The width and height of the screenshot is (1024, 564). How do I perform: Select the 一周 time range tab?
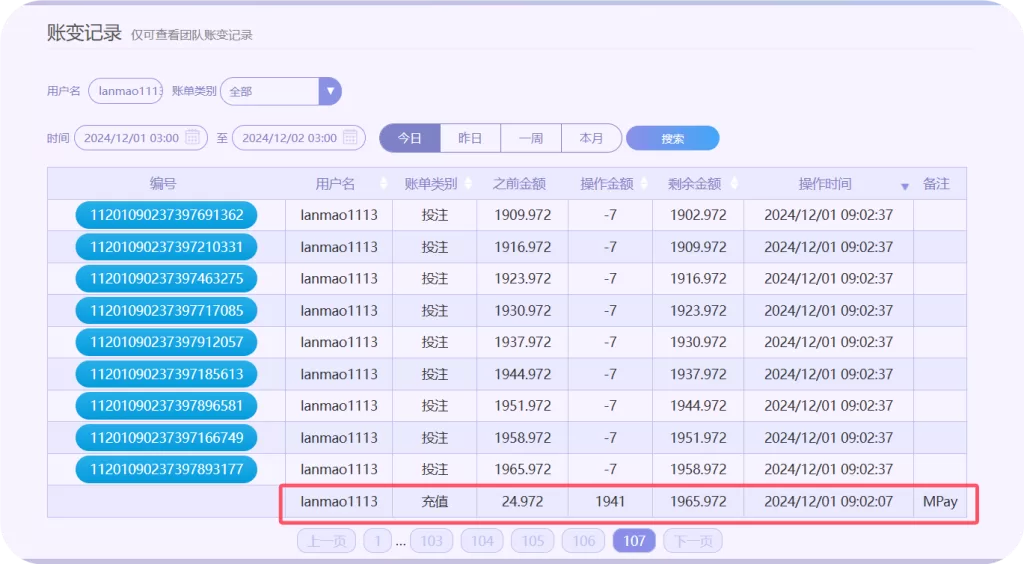[x=531, y=138]
